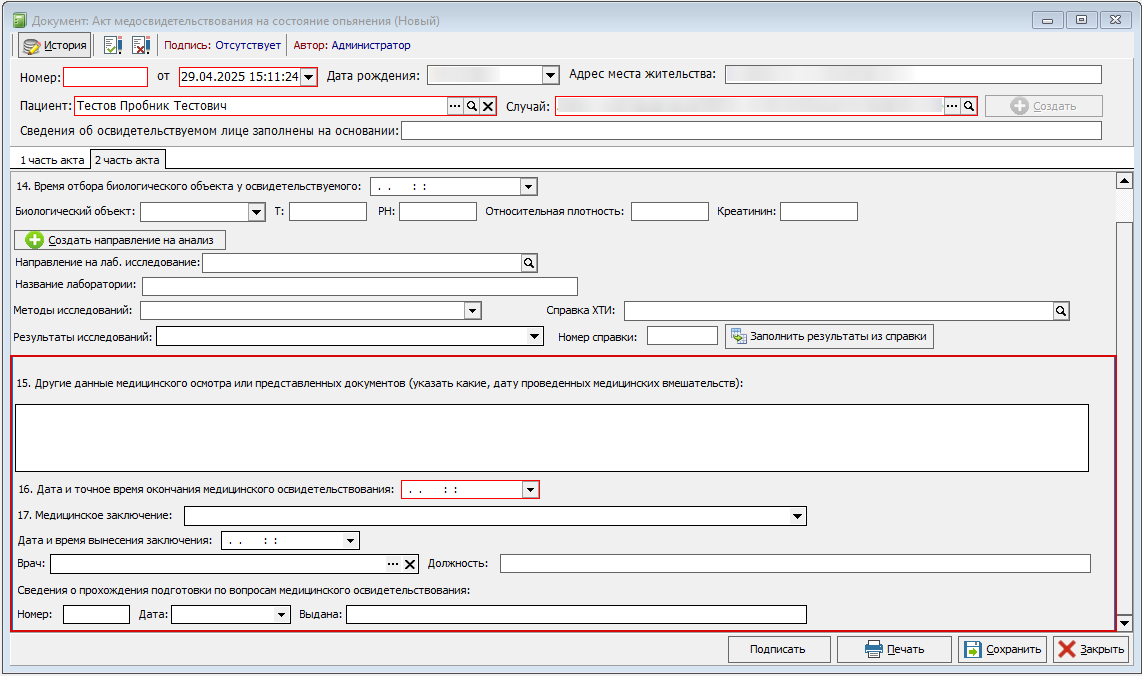
Task: Click the PH input field
Action: pos(438,212)
